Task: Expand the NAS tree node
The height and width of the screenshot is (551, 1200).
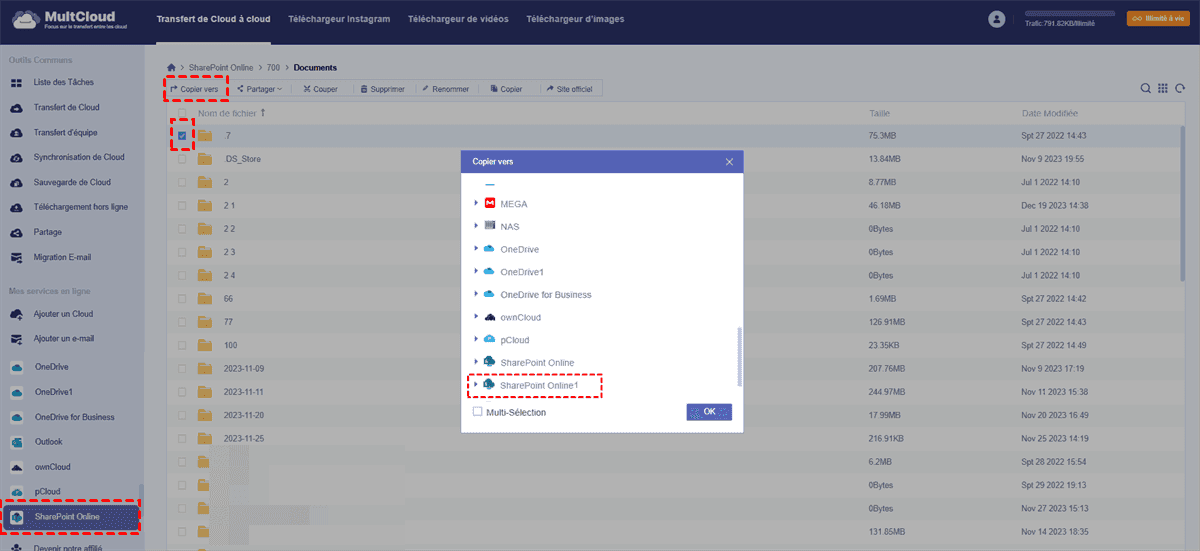Action: pos(476,226)
